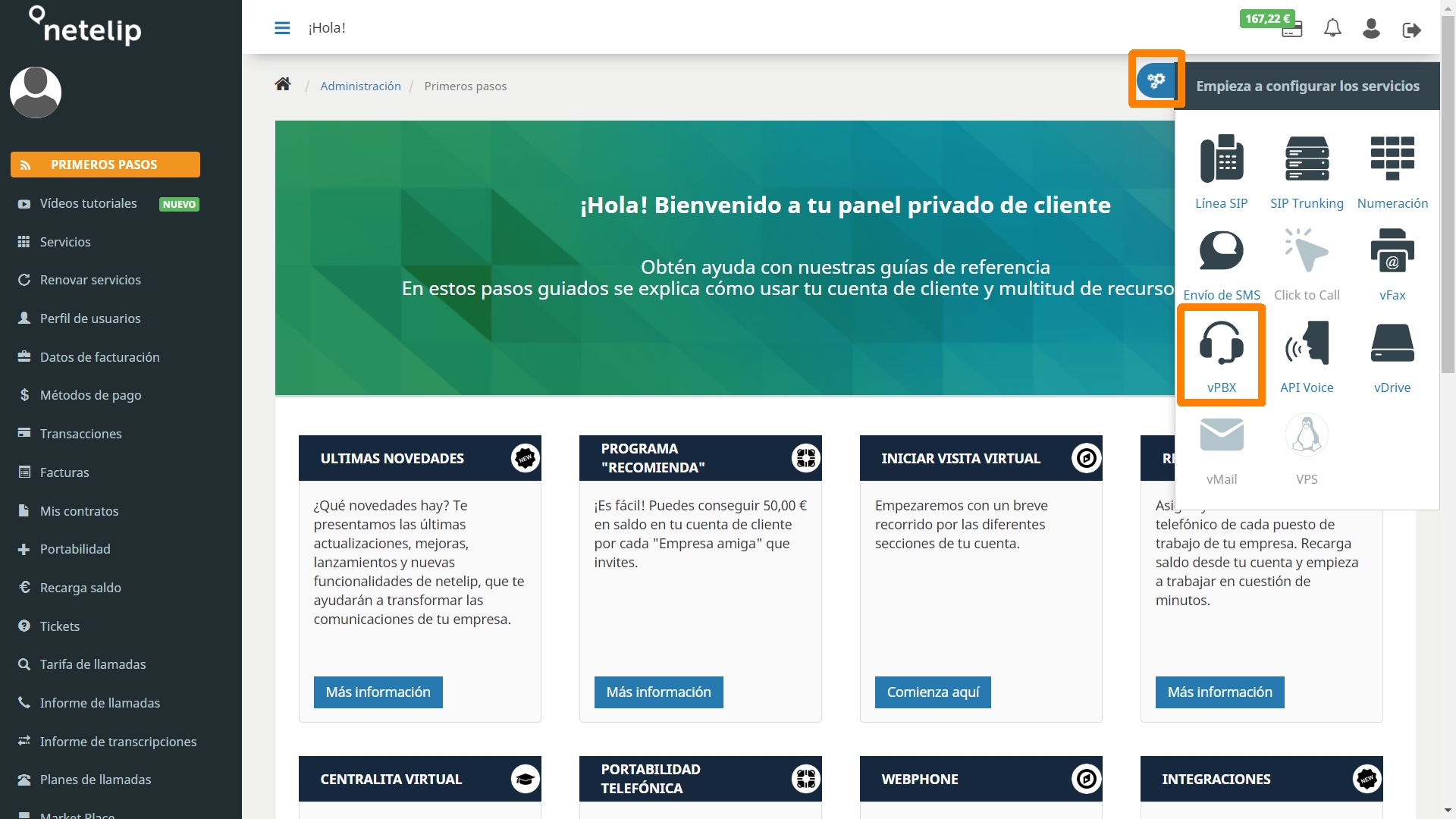Click the logout arrow icon
The image size is (1456, 819).
[1411, 30]
